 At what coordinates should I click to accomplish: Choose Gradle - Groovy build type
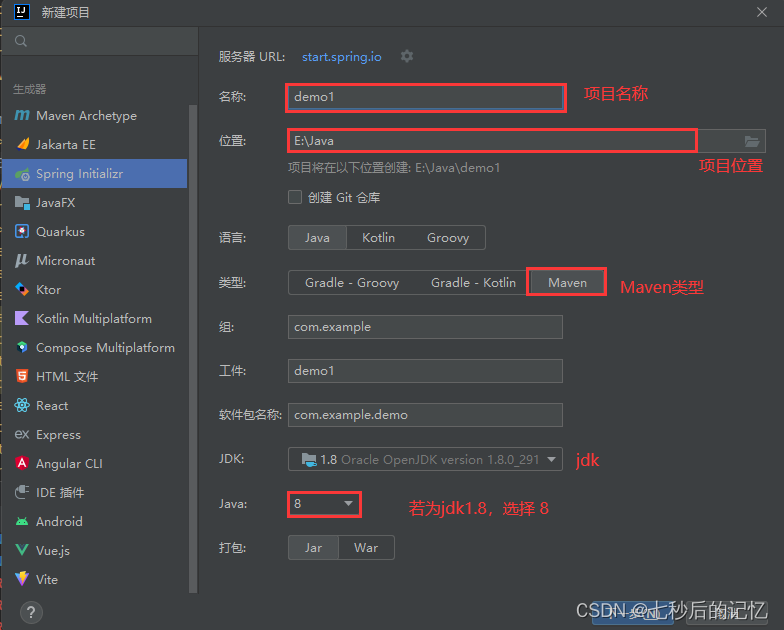coord(352,282)
